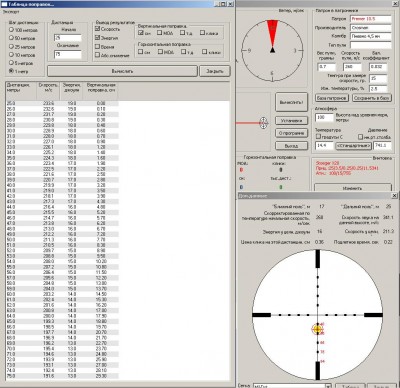This screenshot has width=400, height=388.
Task: Enable the Время output checkbox
Action: click(105, 47)
